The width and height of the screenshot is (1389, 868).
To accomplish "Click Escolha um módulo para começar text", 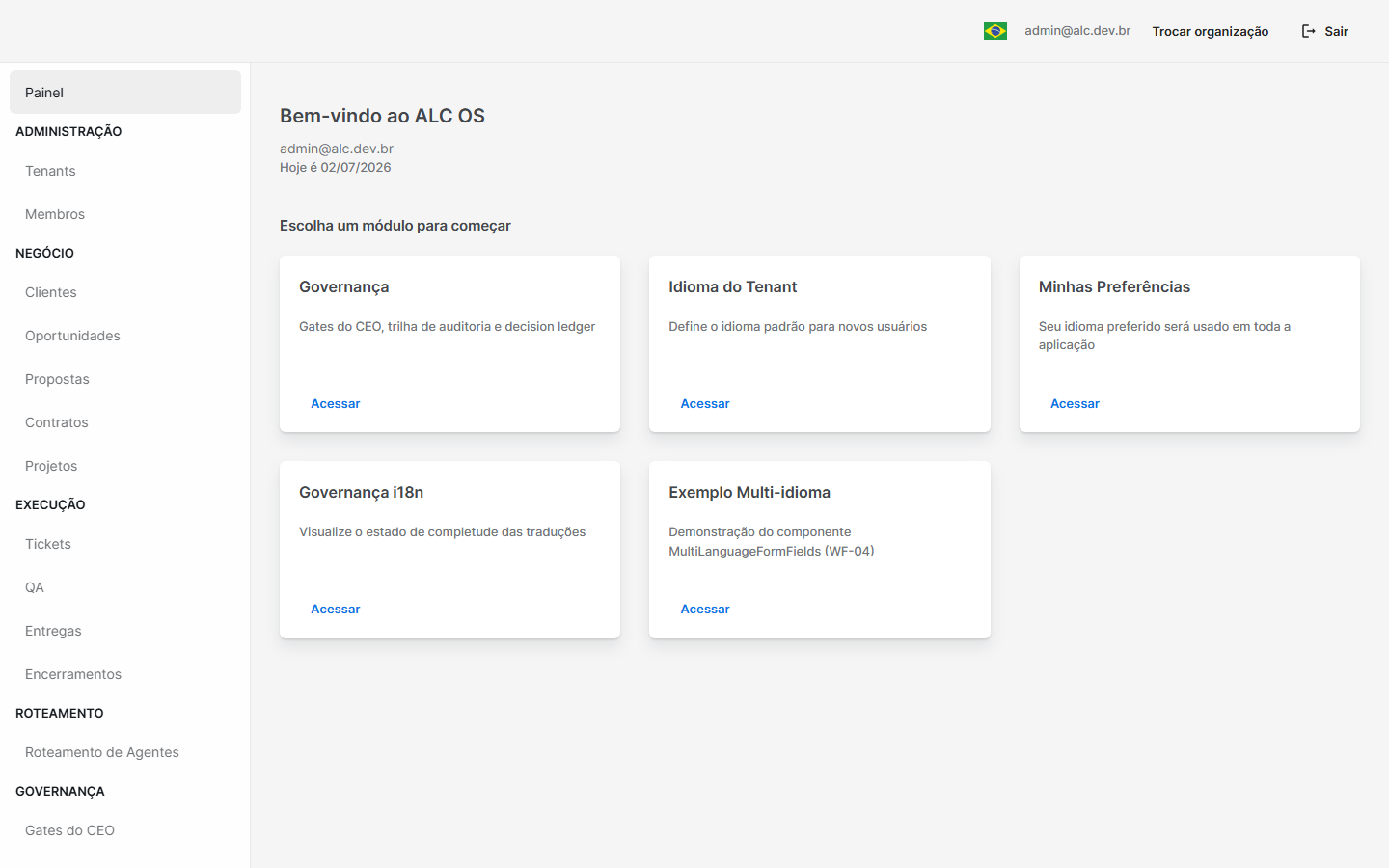I will point(395,226).
